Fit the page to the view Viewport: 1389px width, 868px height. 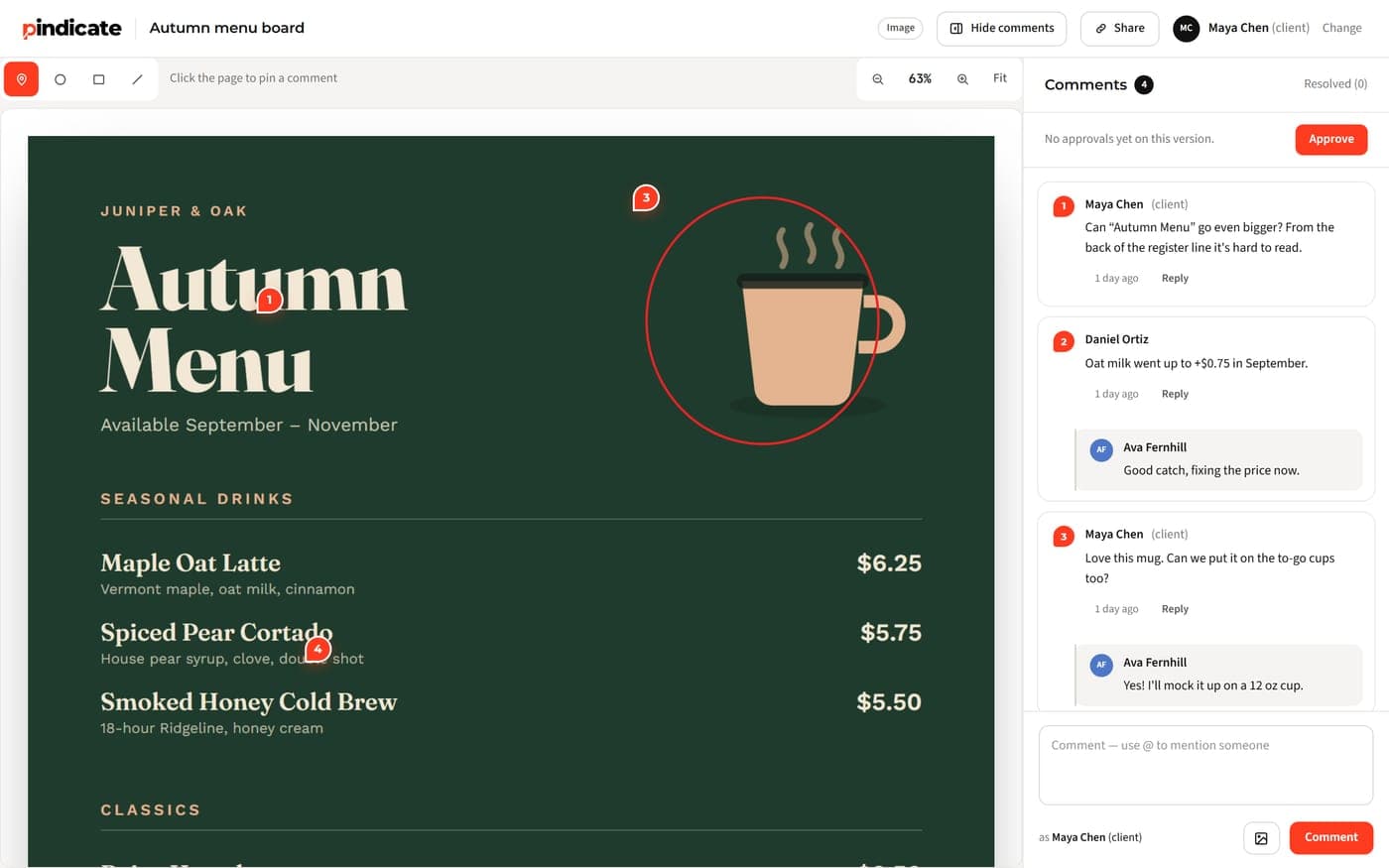pyautogui.click(x=1000, y=78)
